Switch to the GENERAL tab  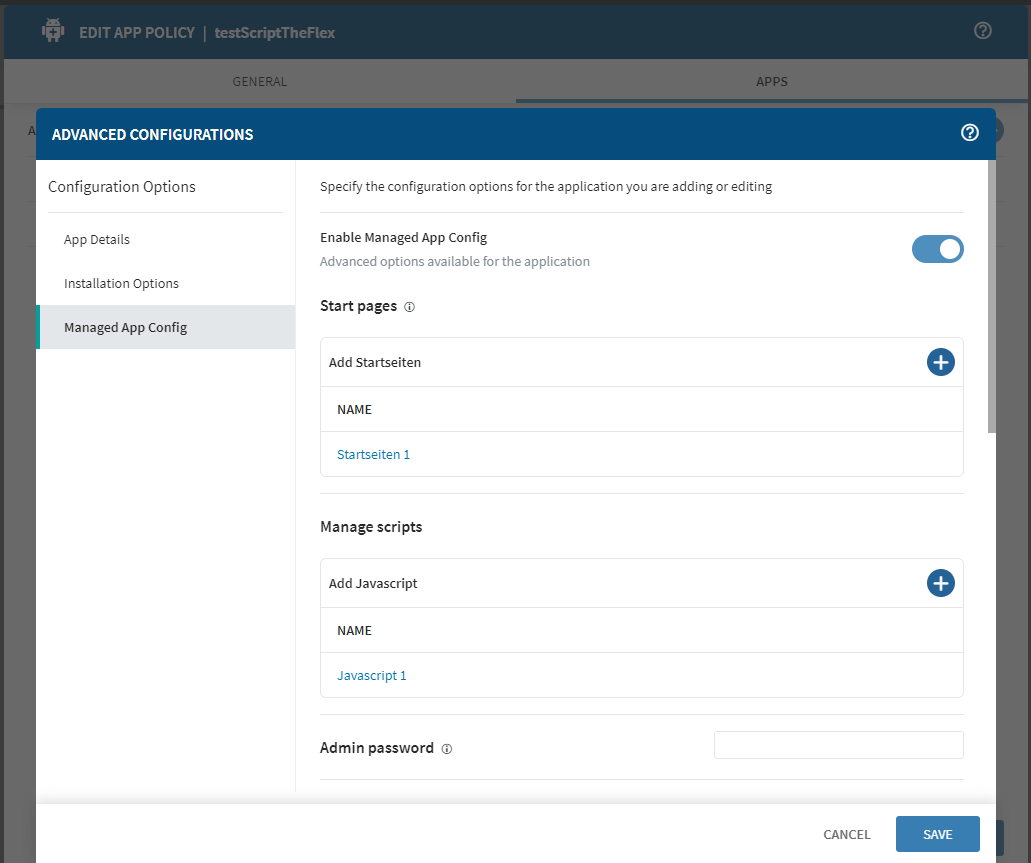[x=260, y=82]
